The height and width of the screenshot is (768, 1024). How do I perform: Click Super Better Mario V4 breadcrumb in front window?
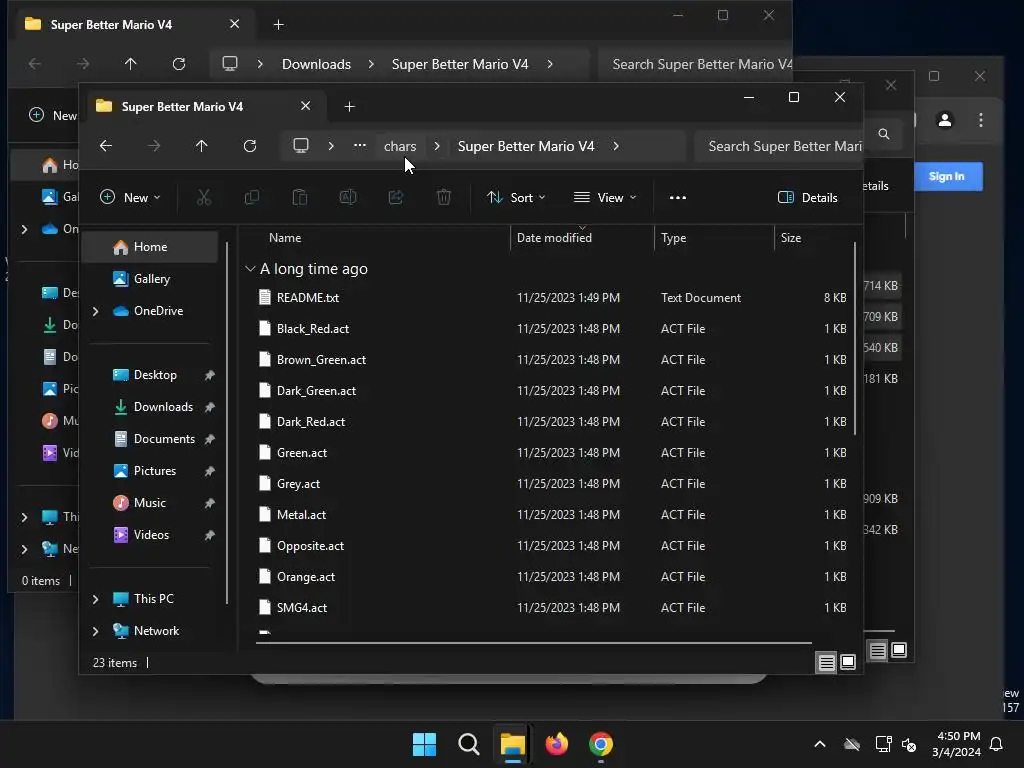pyautogui.click(x=526, y=146)
